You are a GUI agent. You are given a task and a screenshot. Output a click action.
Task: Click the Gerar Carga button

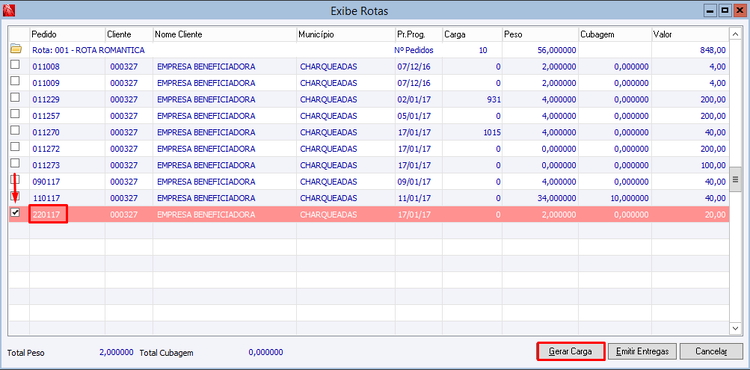pos(571,351)
